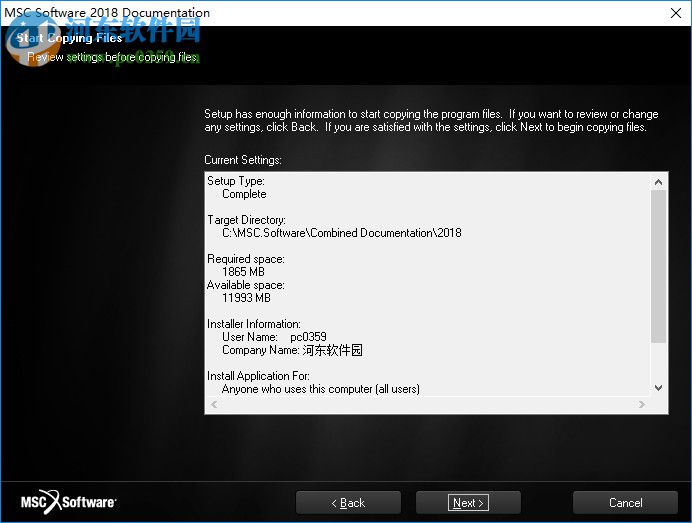Select the "1865 MB" value
The width and height of the screenshot is (692, 523).
pos(243,272)
